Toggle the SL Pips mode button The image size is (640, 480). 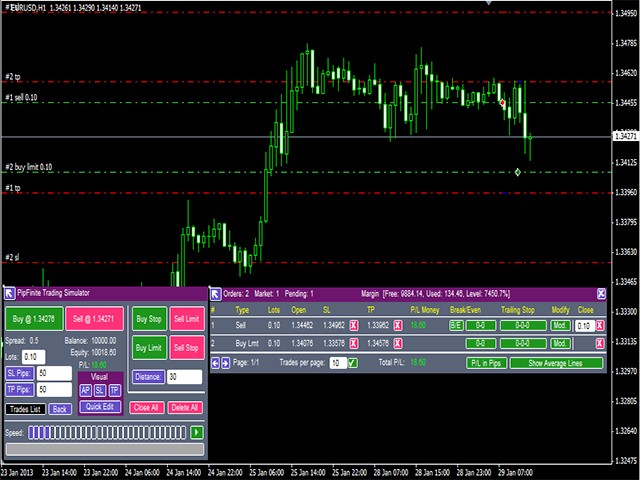click(20, 373)
